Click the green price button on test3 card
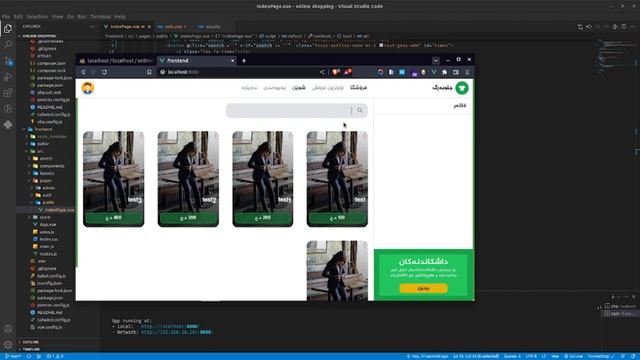This screenshot has width=640, height=360. [x=113, y=218]
